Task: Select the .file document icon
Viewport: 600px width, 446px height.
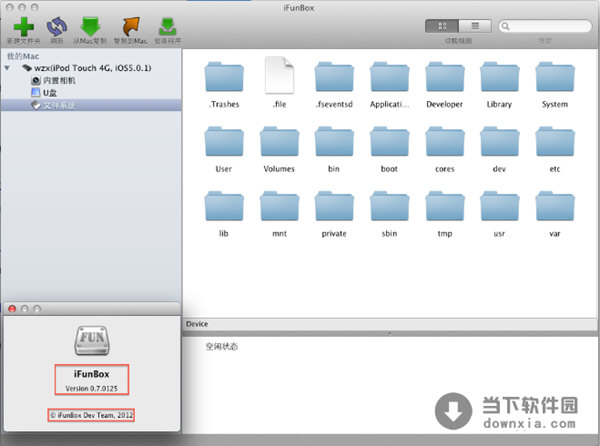Action: pyautogui.click(x=279, y=75)
